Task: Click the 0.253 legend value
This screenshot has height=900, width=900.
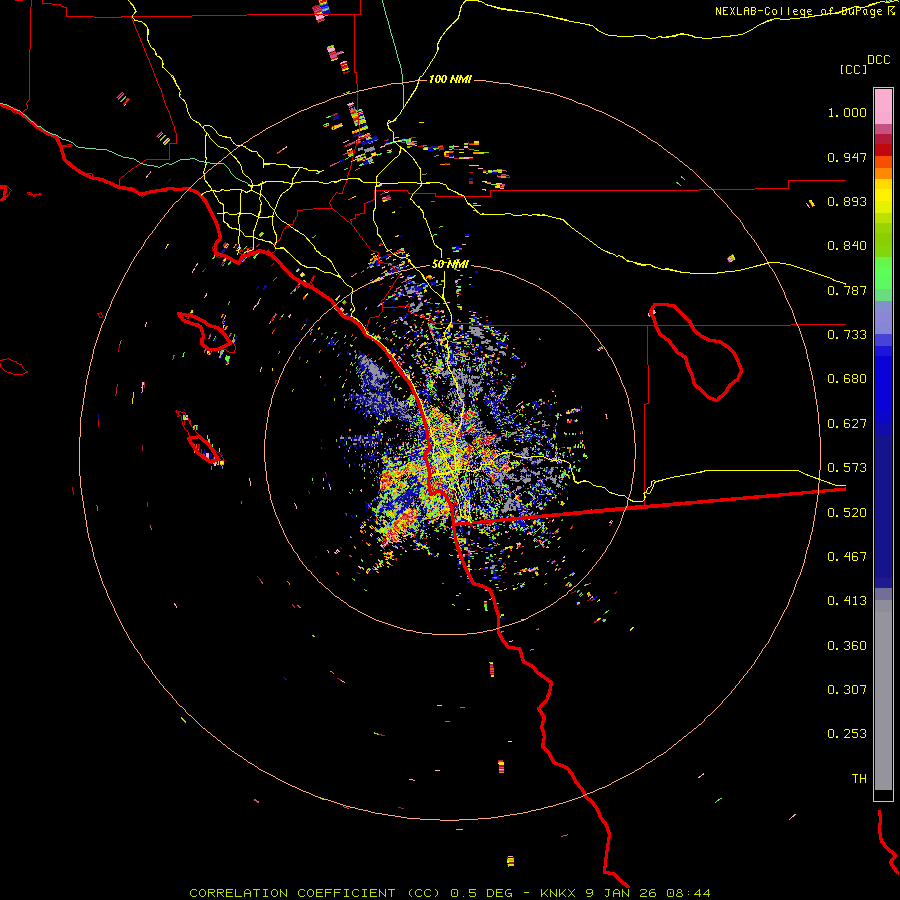Action: [847, 734]
